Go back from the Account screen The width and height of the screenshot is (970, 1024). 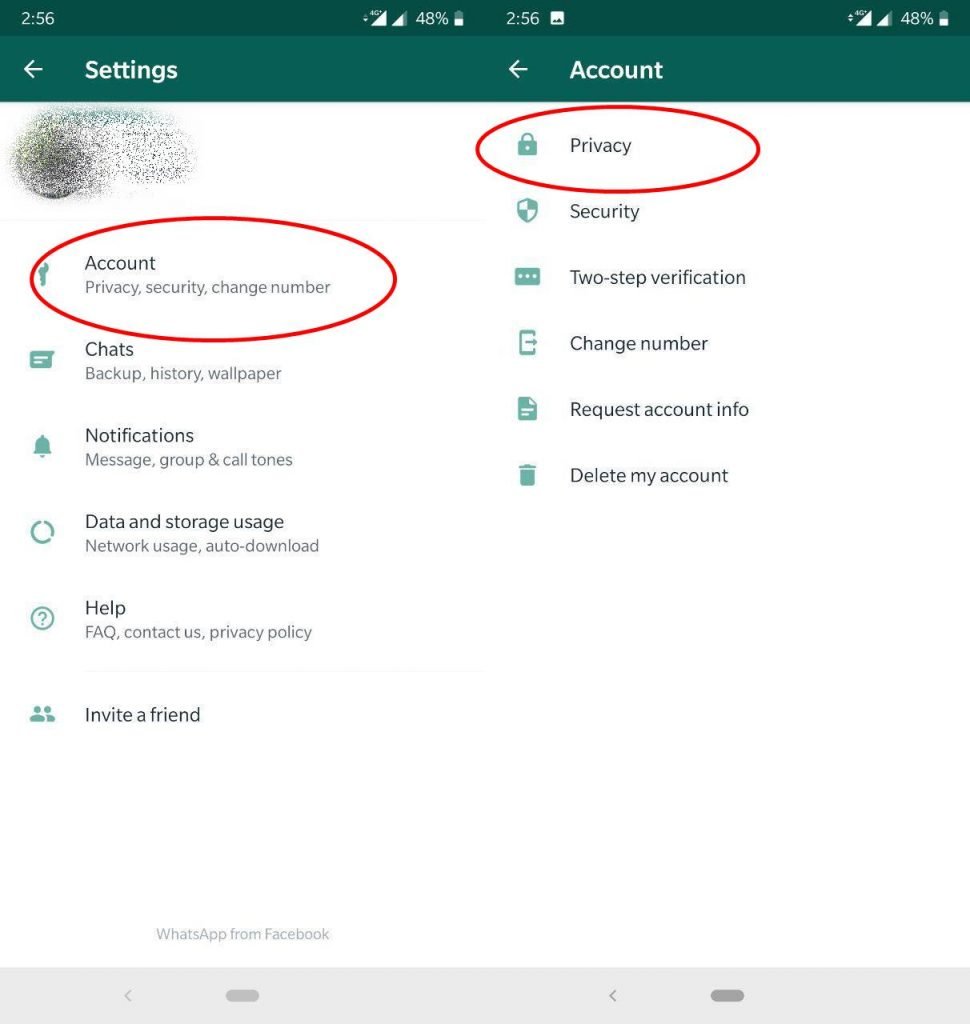pyautogui.click(x=518, y=69)
